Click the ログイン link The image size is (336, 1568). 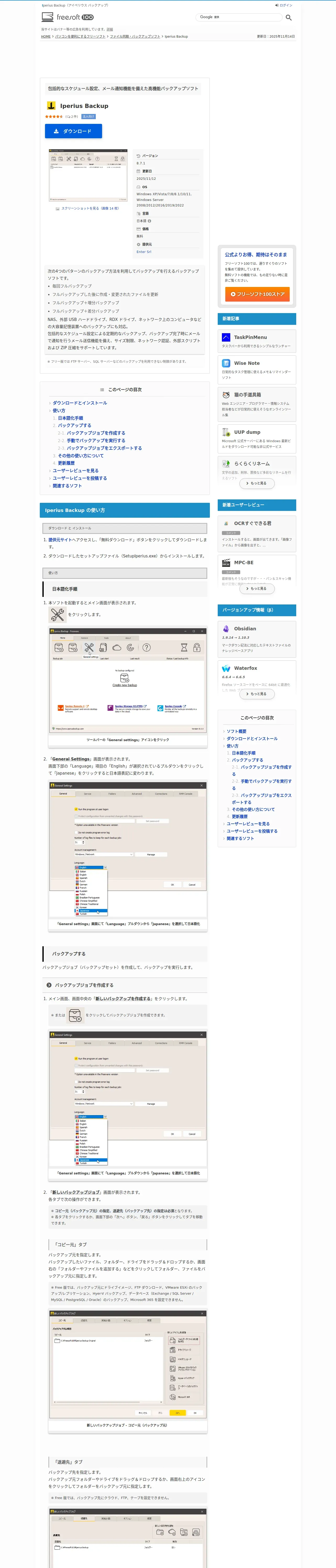(x=286, y=5)
